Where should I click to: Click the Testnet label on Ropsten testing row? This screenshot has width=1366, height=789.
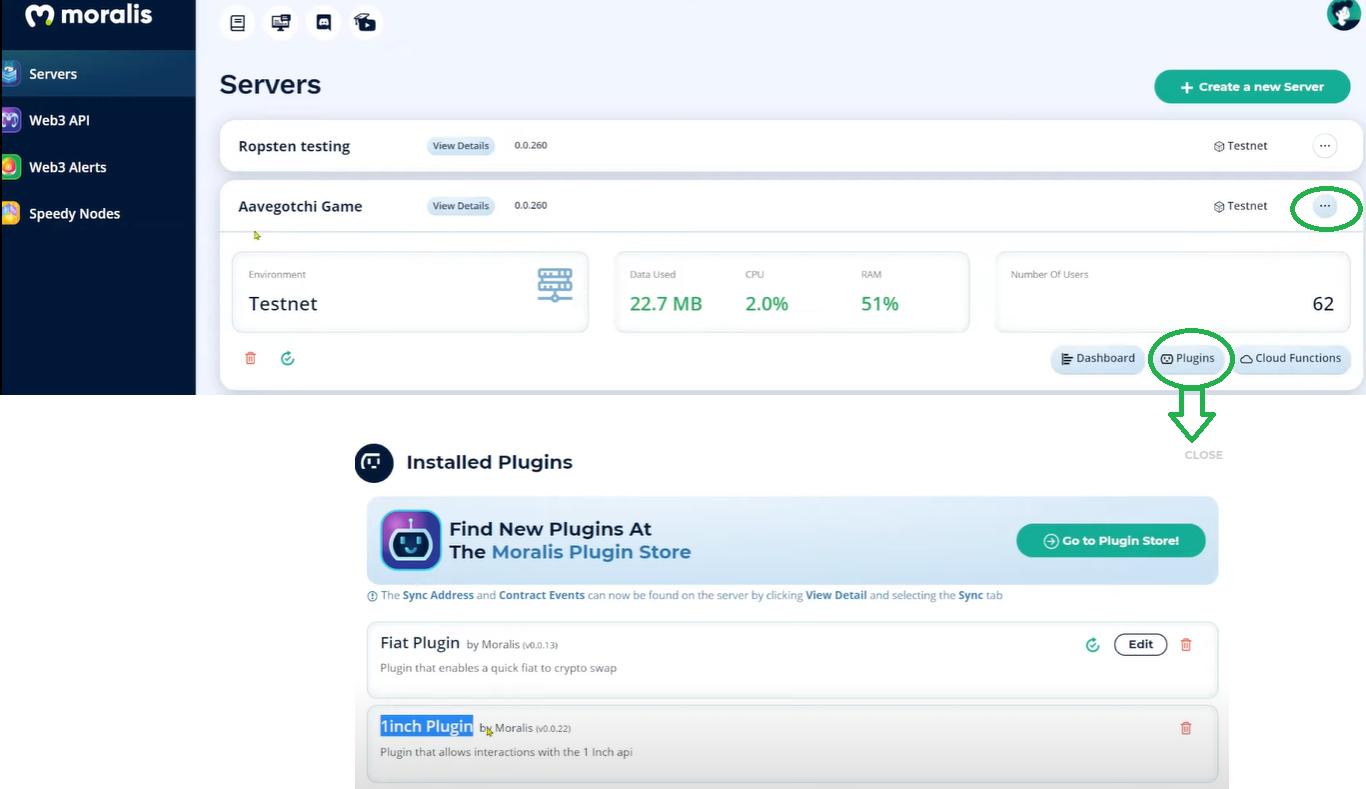pyautogui.click(x=1240, y=146)
